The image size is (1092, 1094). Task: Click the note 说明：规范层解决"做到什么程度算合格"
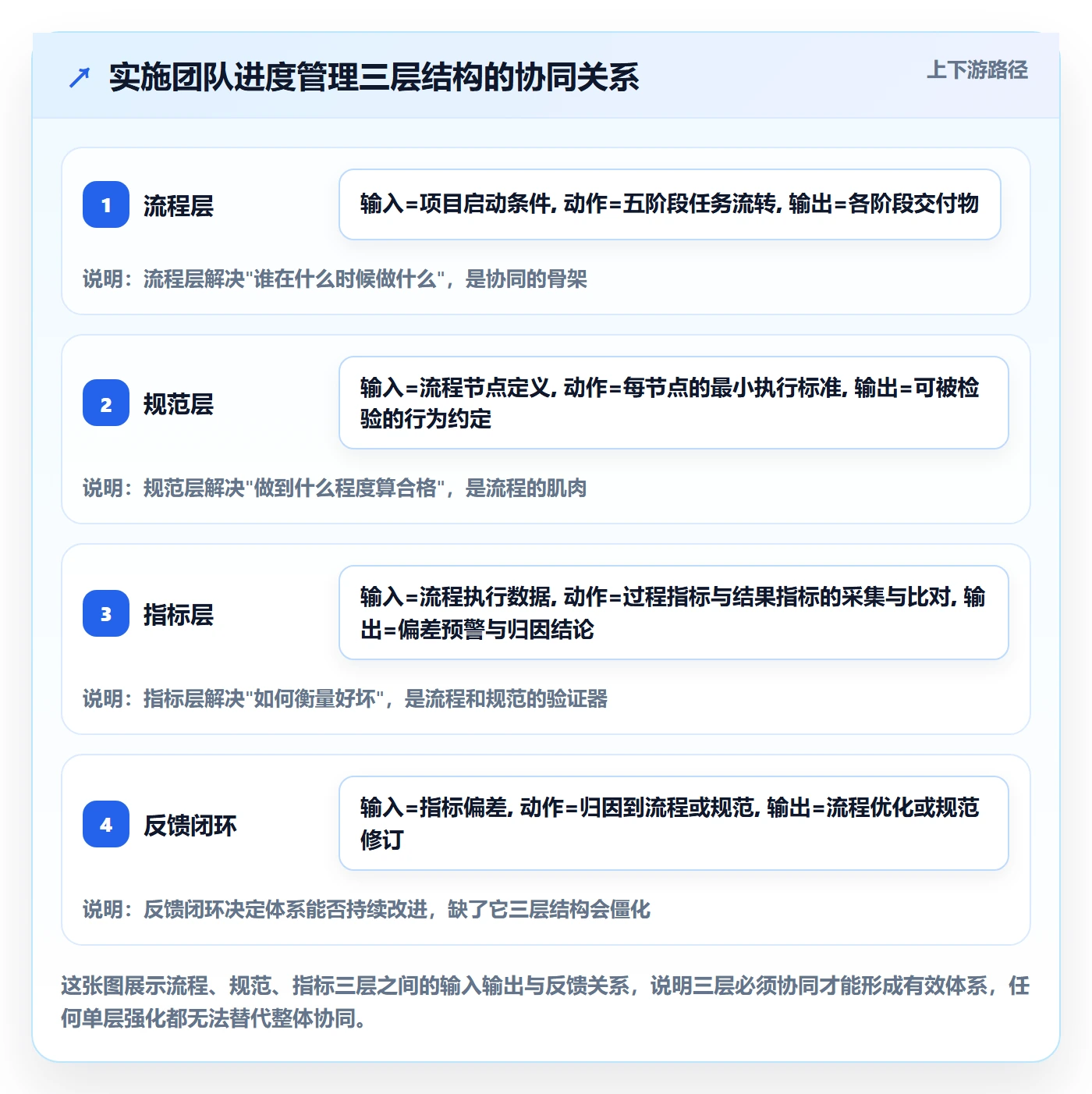335,488
